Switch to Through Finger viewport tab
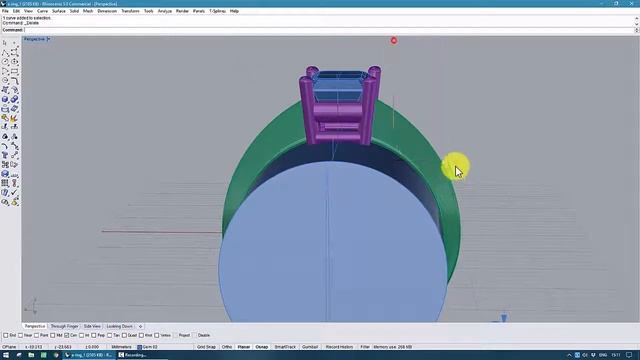This screenshot has height=360, width=640. pos(64,327)
